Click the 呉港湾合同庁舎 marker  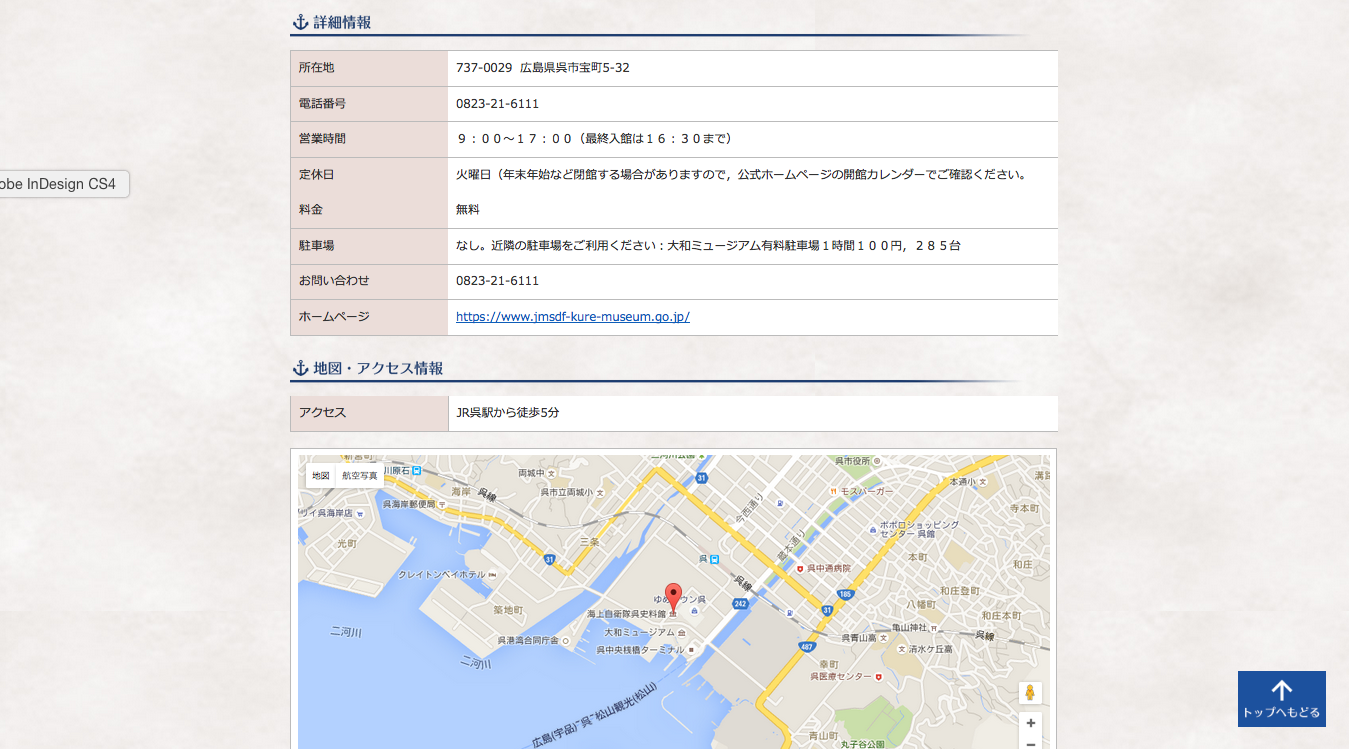565,640
